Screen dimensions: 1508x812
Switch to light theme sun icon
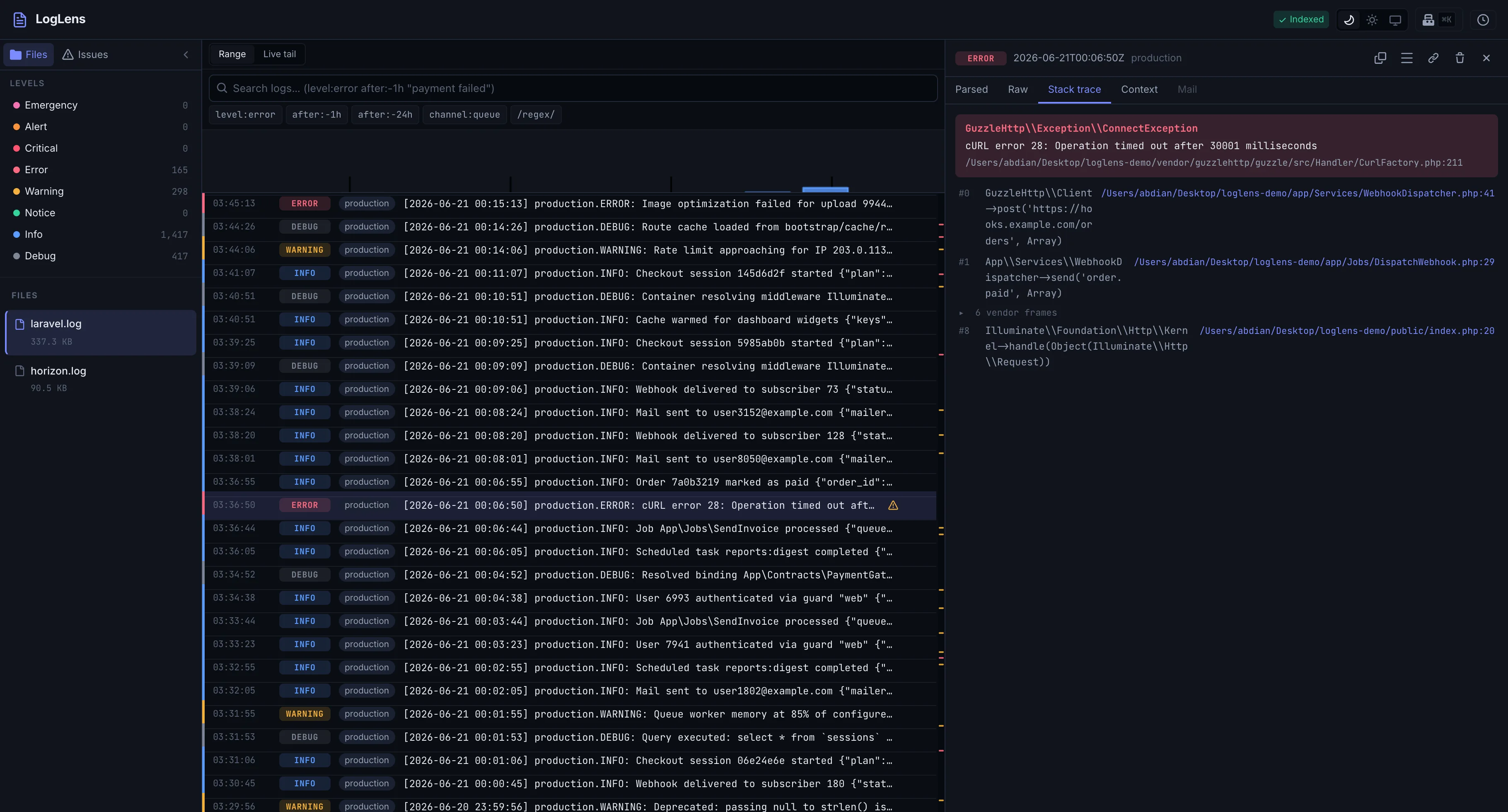(x=1372, y=19)
